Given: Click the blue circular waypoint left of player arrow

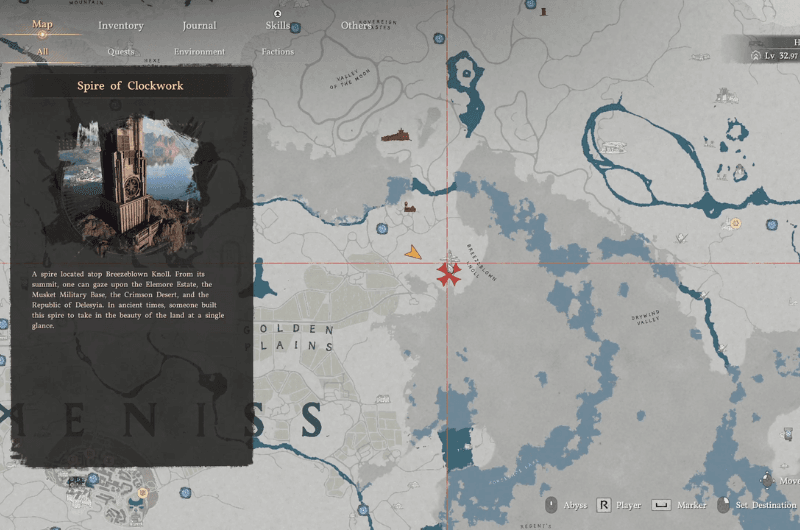Looking at the screenshot, I should [381, 229].
